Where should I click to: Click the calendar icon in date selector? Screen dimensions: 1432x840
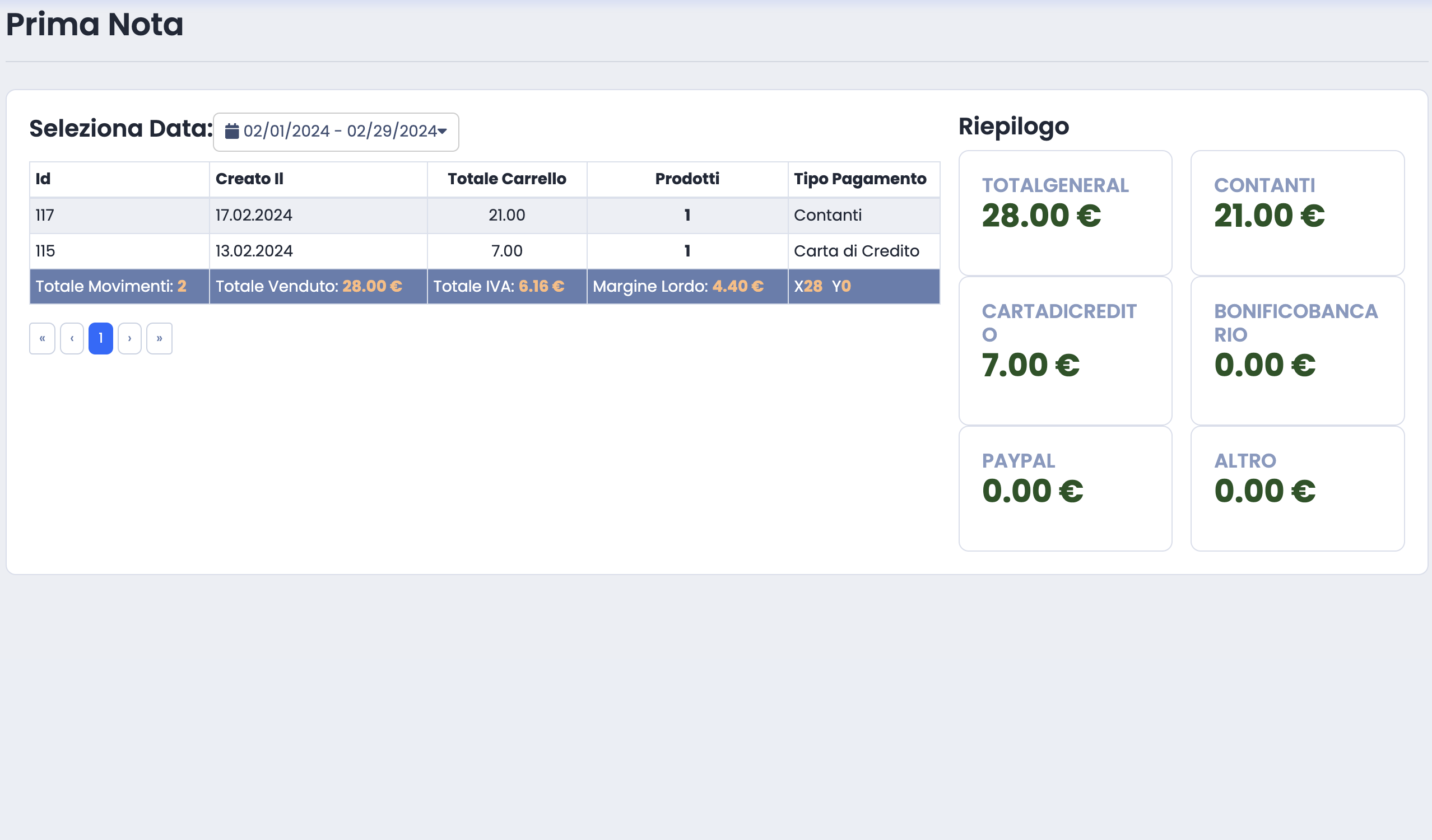[x=232, y=131]
